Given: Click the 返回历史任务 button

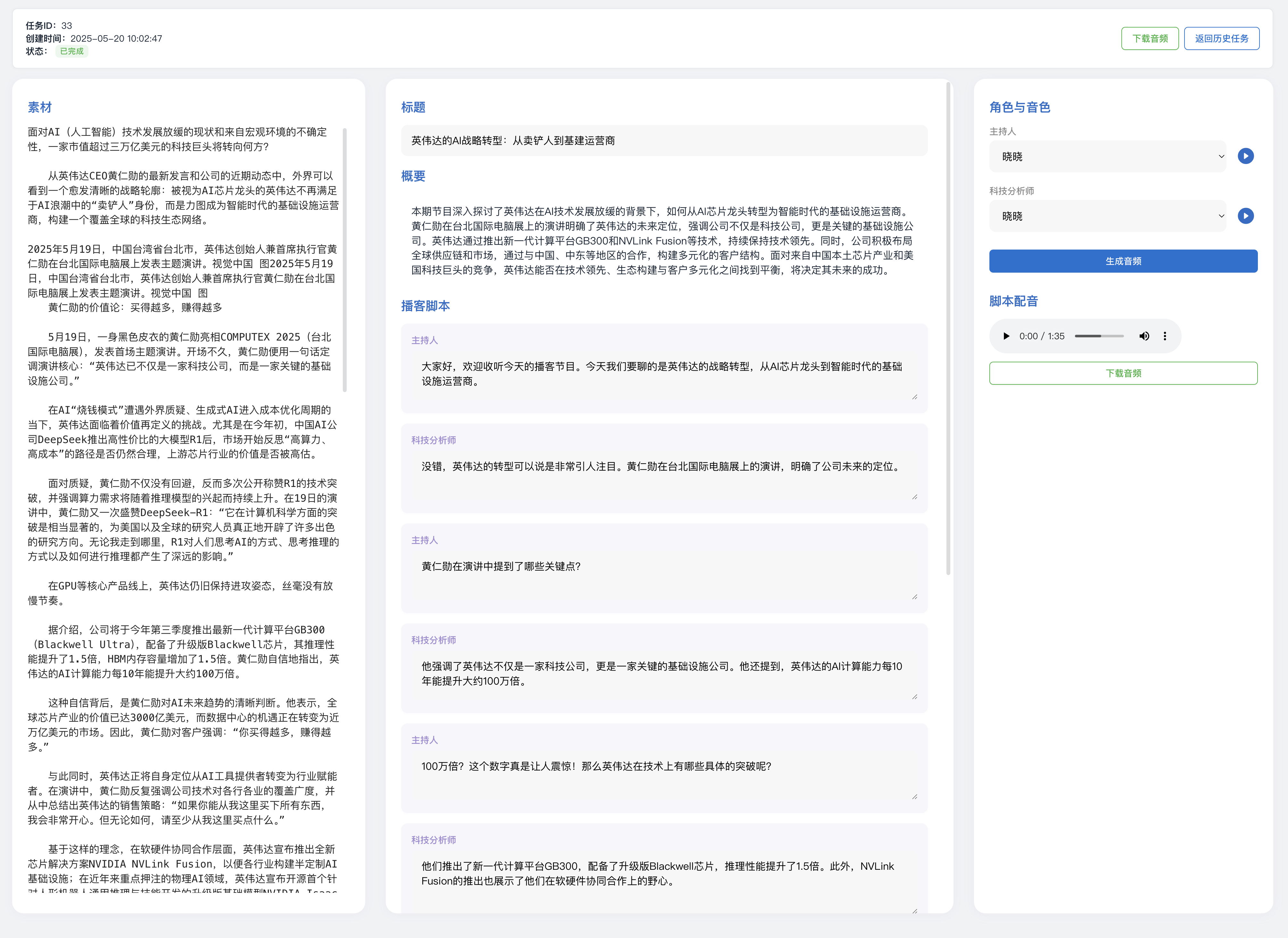Looking at the screenshot, I should click(x=1222, y=39).
